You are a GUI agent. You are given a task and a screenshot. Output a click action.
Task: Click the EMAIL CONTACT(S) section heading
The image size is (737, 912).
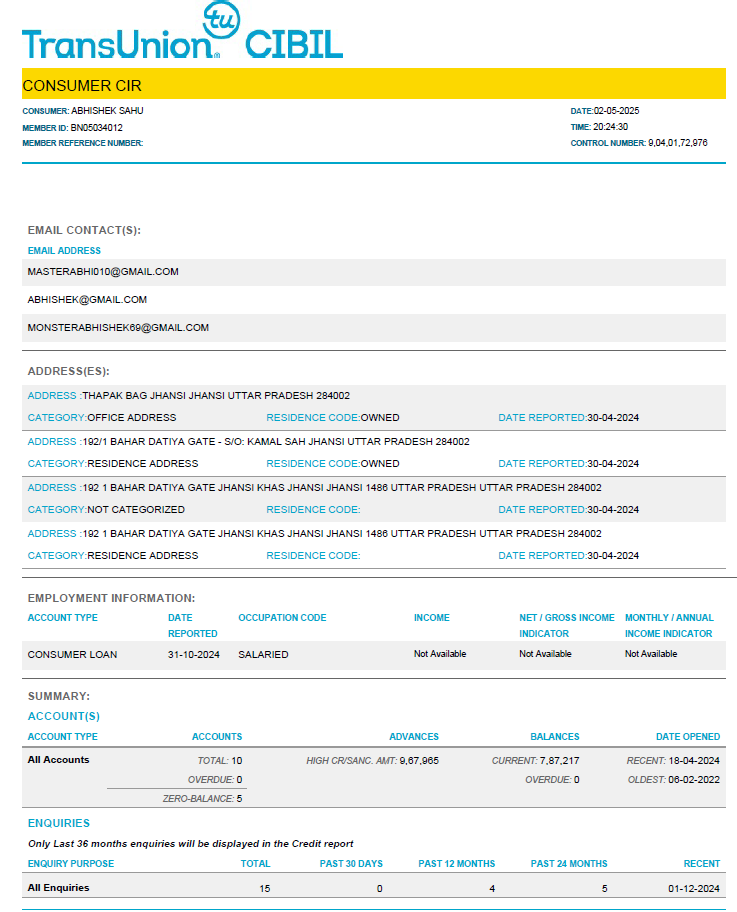[84, 230]
